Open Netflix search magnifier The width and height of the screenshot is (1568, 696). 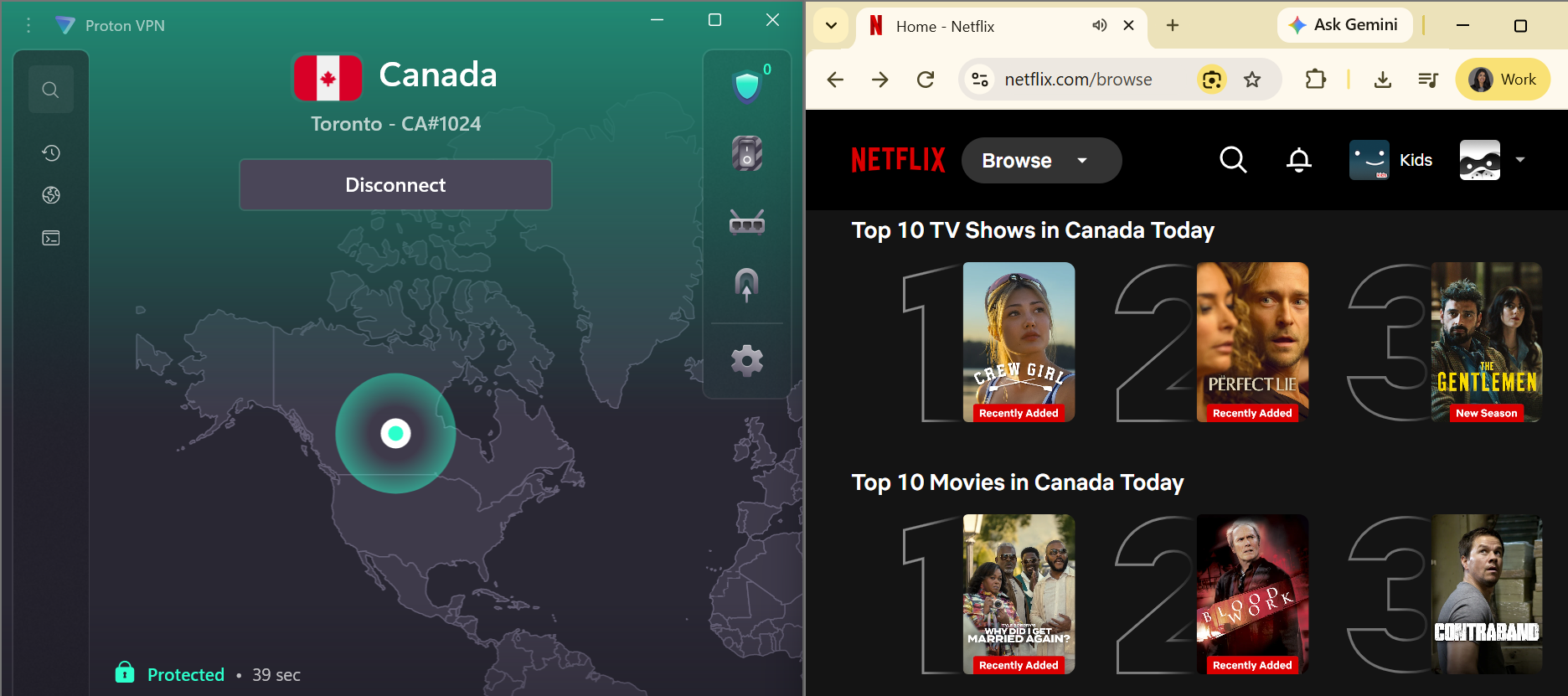click(x=1233, y=160)
